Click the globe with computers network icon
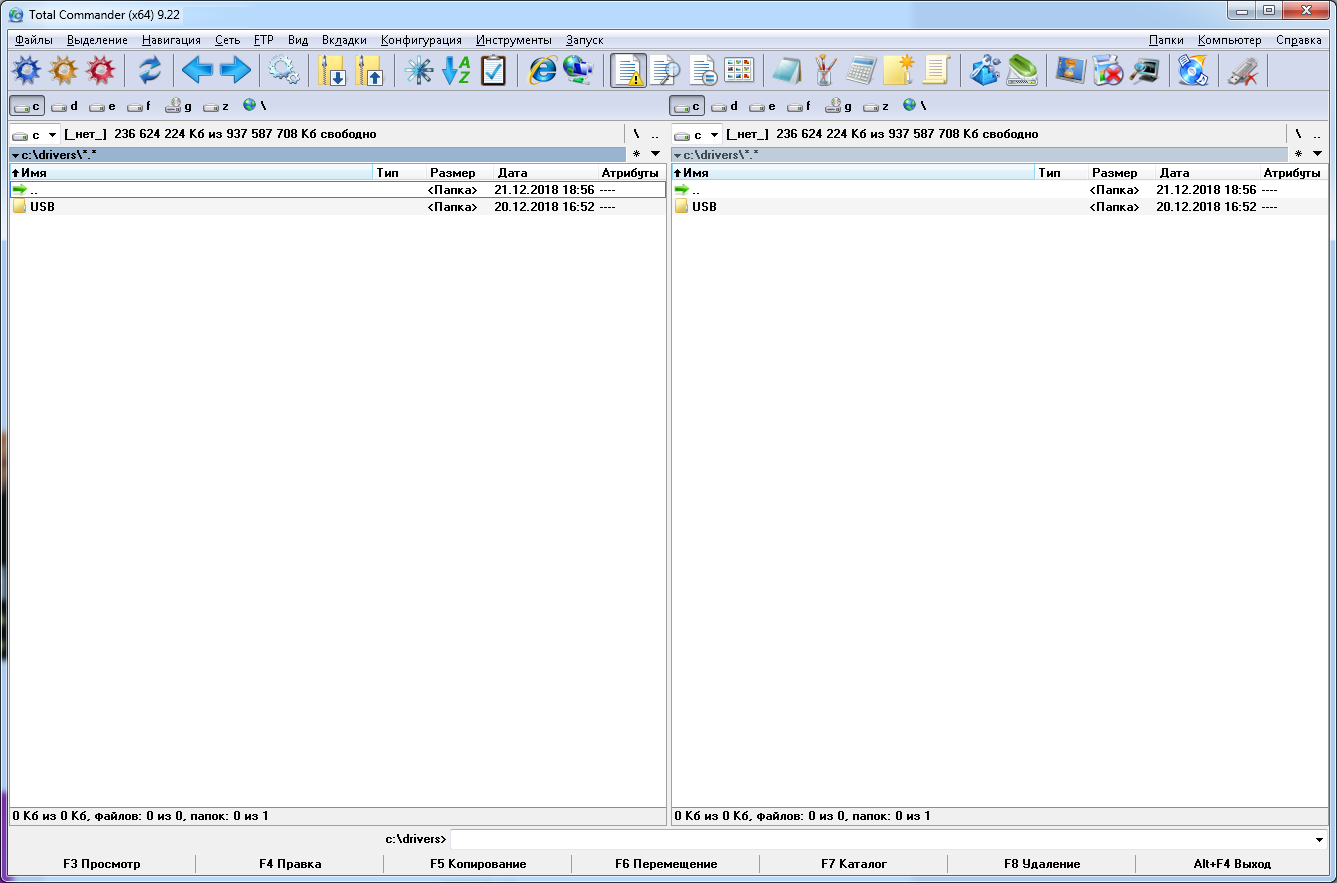Screen dimensions: 1337x883 coord(580,70)
